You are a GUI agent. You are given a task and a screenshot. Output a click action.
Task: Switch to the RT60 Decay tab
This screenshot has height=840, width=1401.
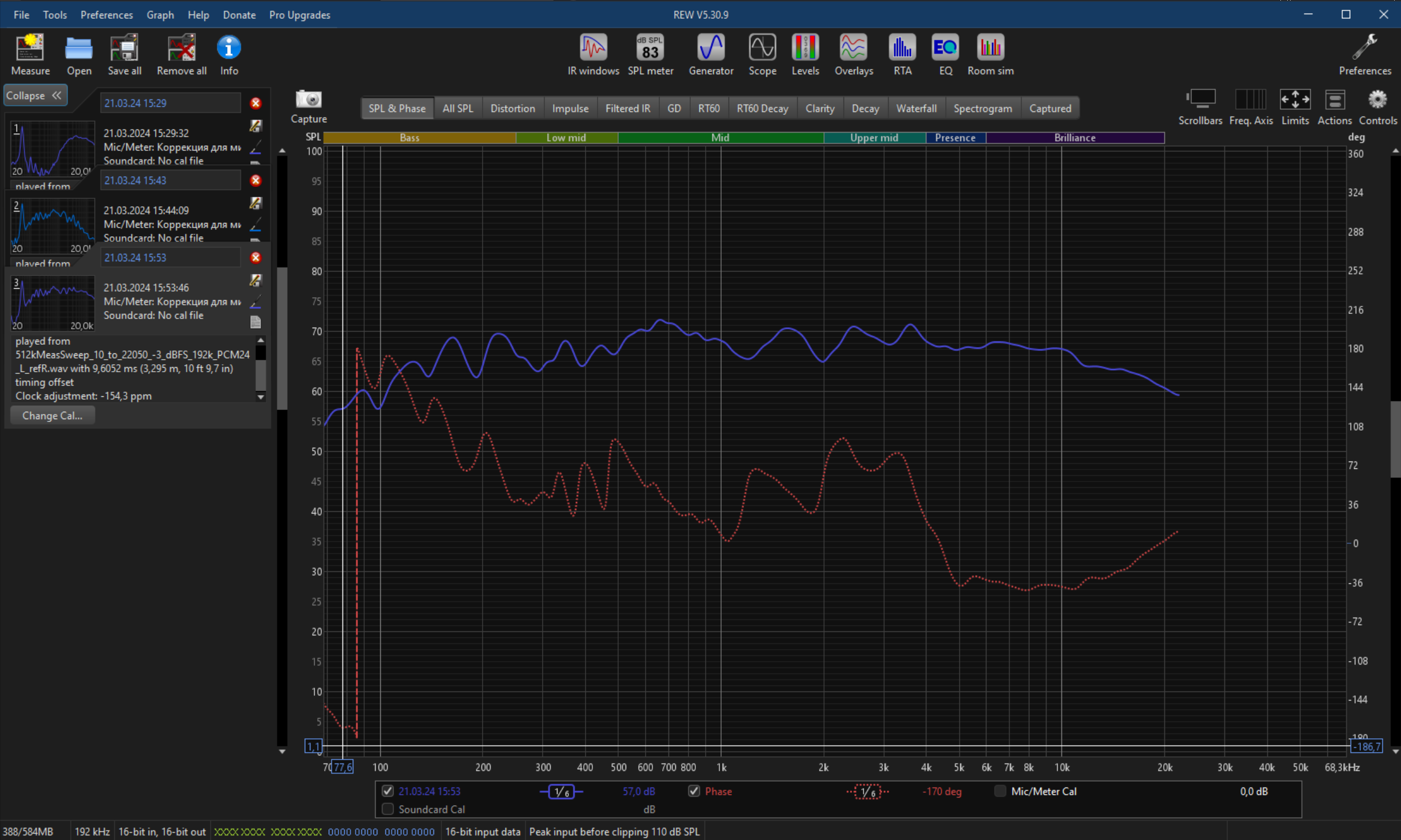[x=762, y=108]
